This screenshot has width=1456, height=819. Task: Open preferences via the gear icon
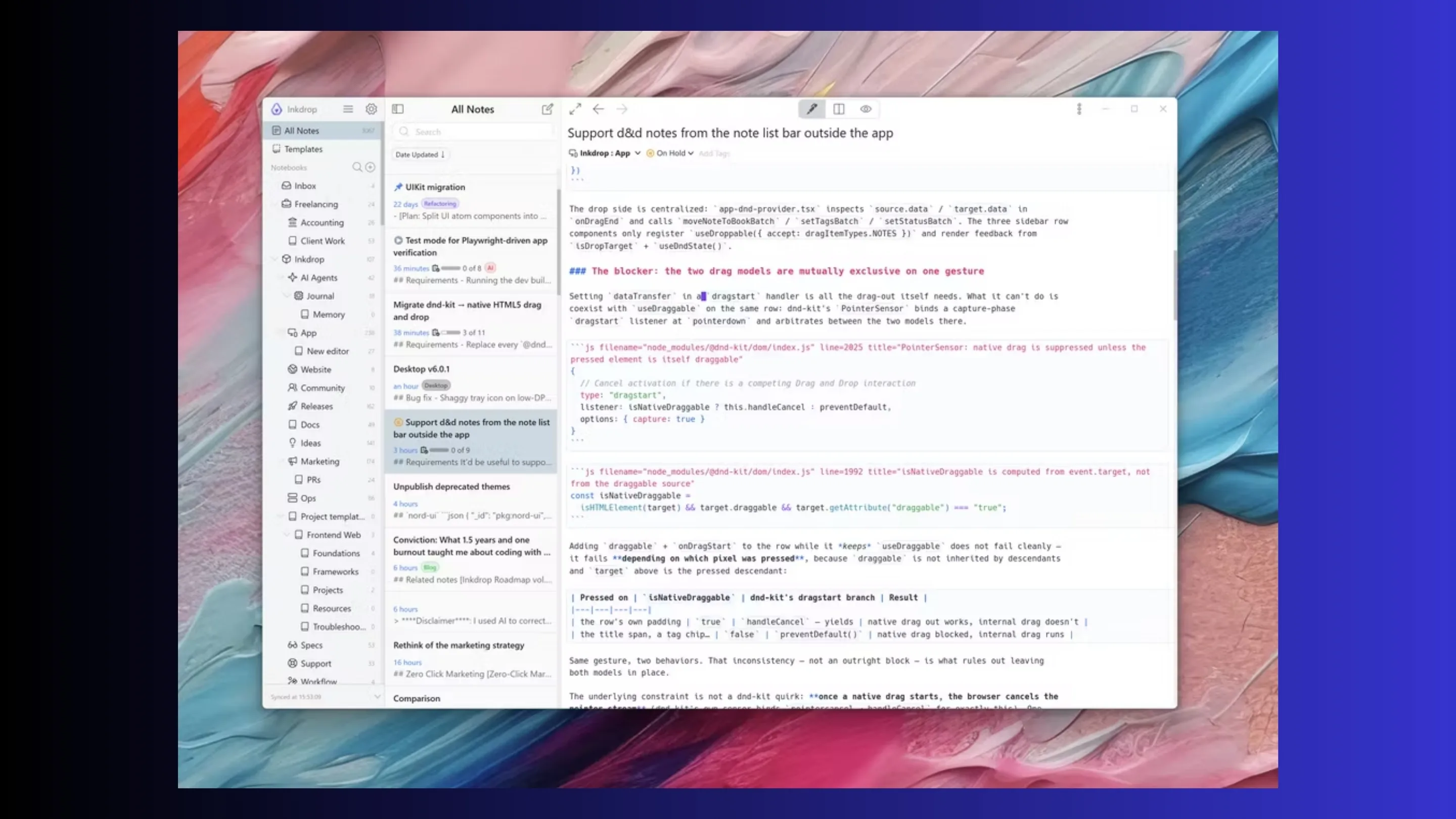[371, 109]
